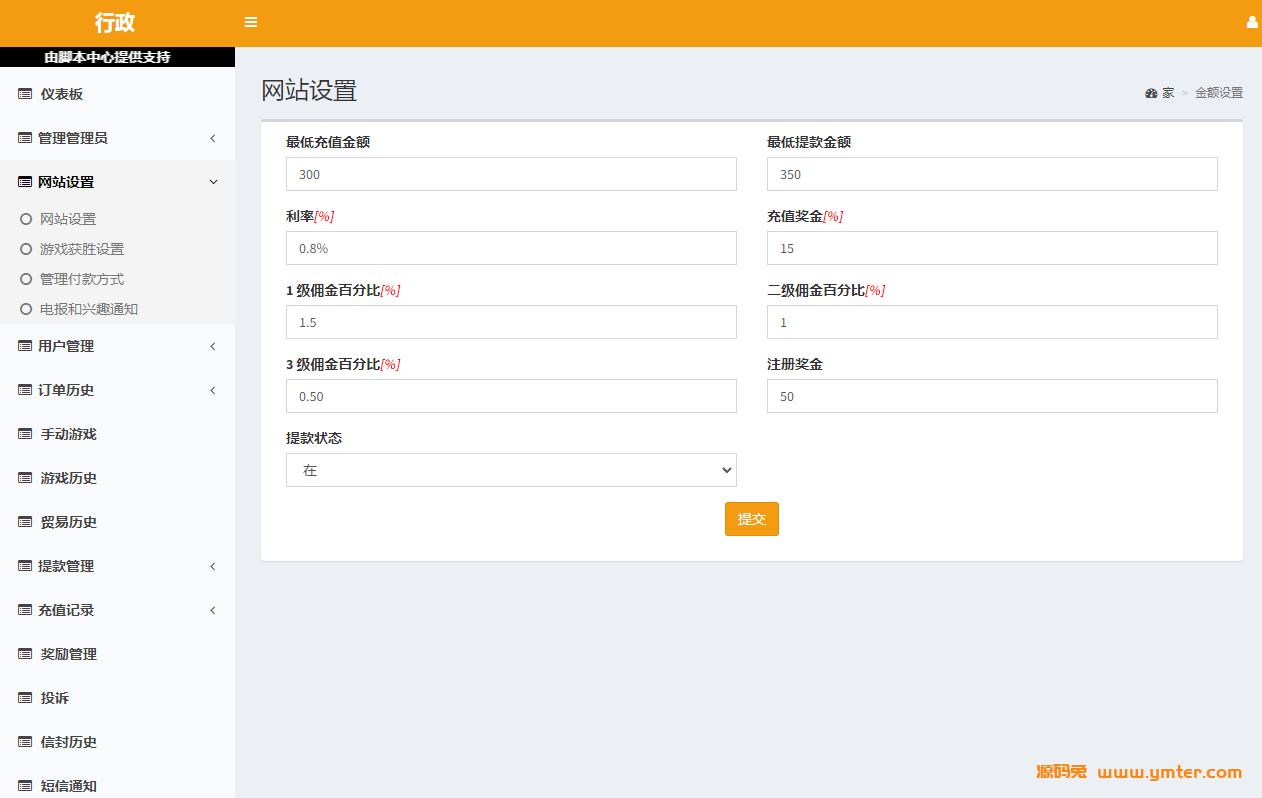This screenshot has height=798, width=1262.
Task: Click the icon beside 信封历史
Action: click(25, 742)
